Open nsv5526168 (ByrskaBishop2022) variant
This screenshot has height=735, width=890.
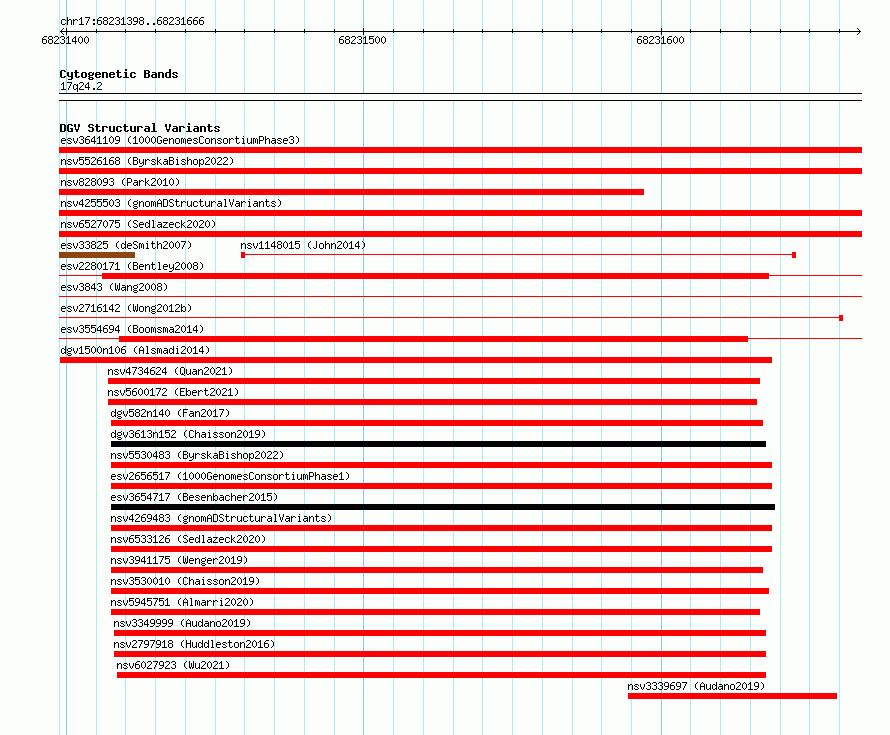tap(147, 161)
